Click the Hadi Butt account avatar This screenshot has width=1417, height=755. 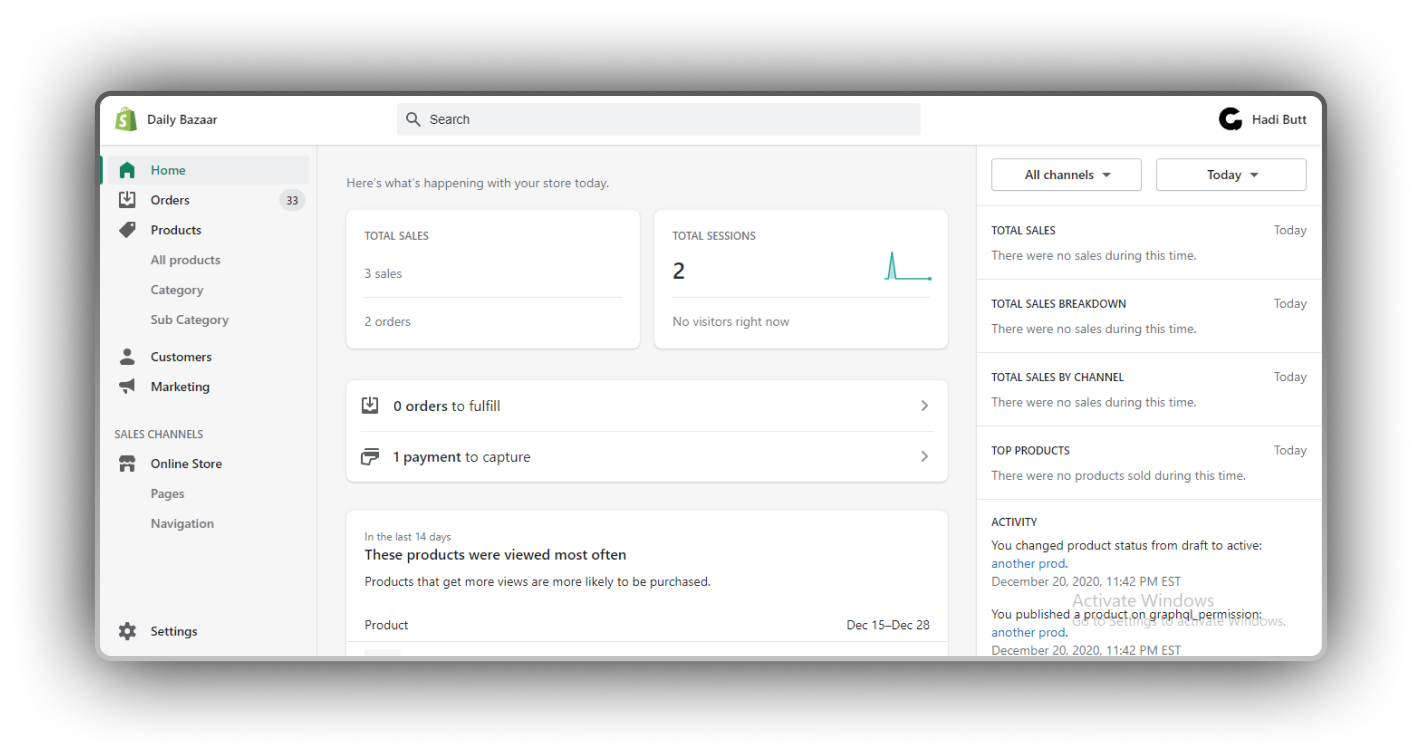point(1230,119)
